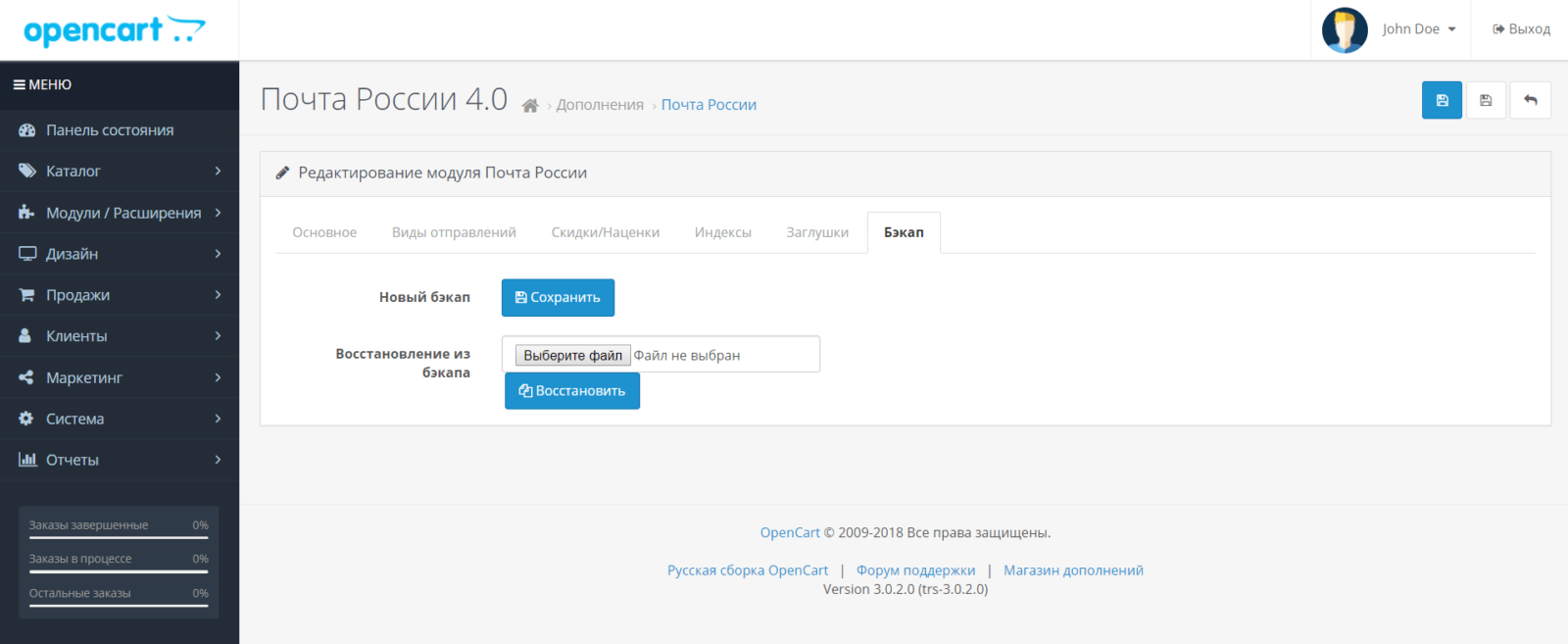This screenshot has width=1568, height=644.
Task: Click the Файл не выбран text
Action: (687, 356)
